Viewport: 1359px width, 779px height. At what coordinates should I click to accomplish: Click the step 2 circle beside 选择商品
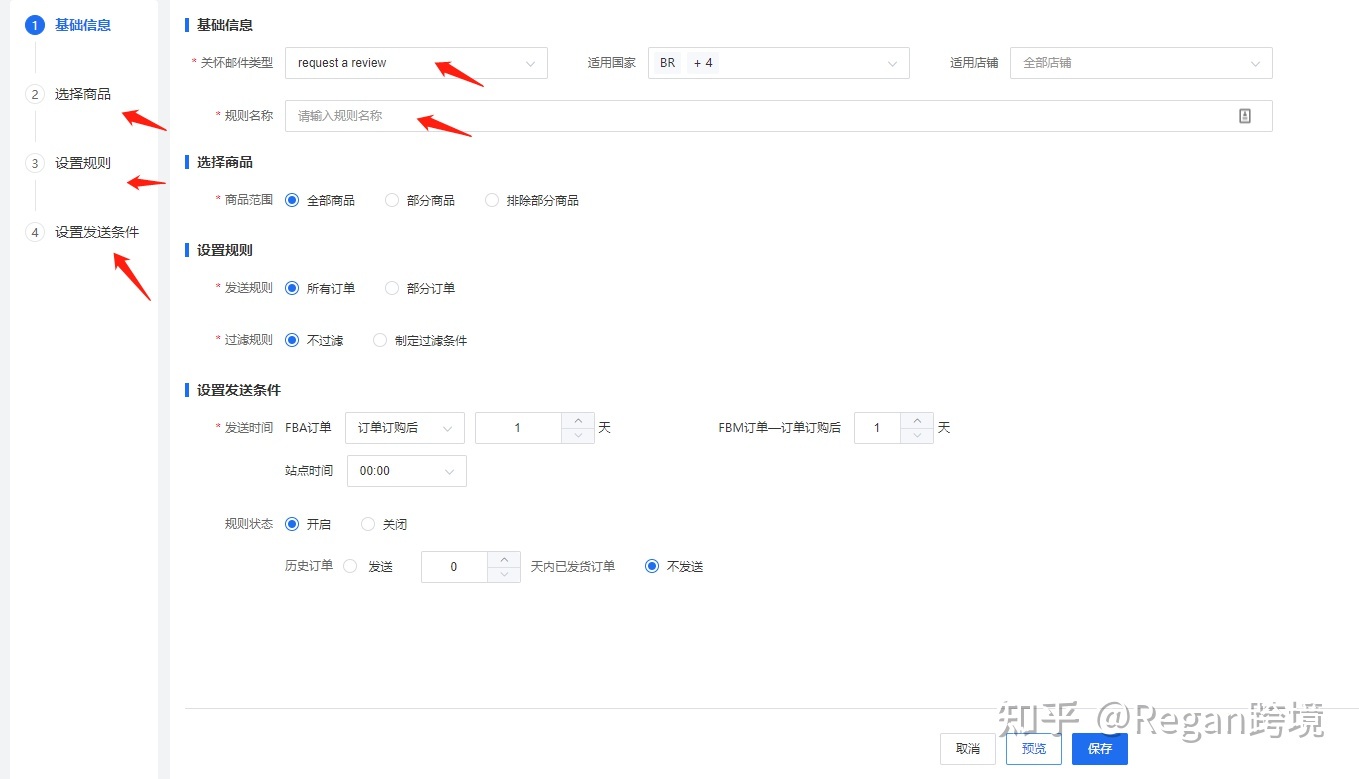[35, 94]
